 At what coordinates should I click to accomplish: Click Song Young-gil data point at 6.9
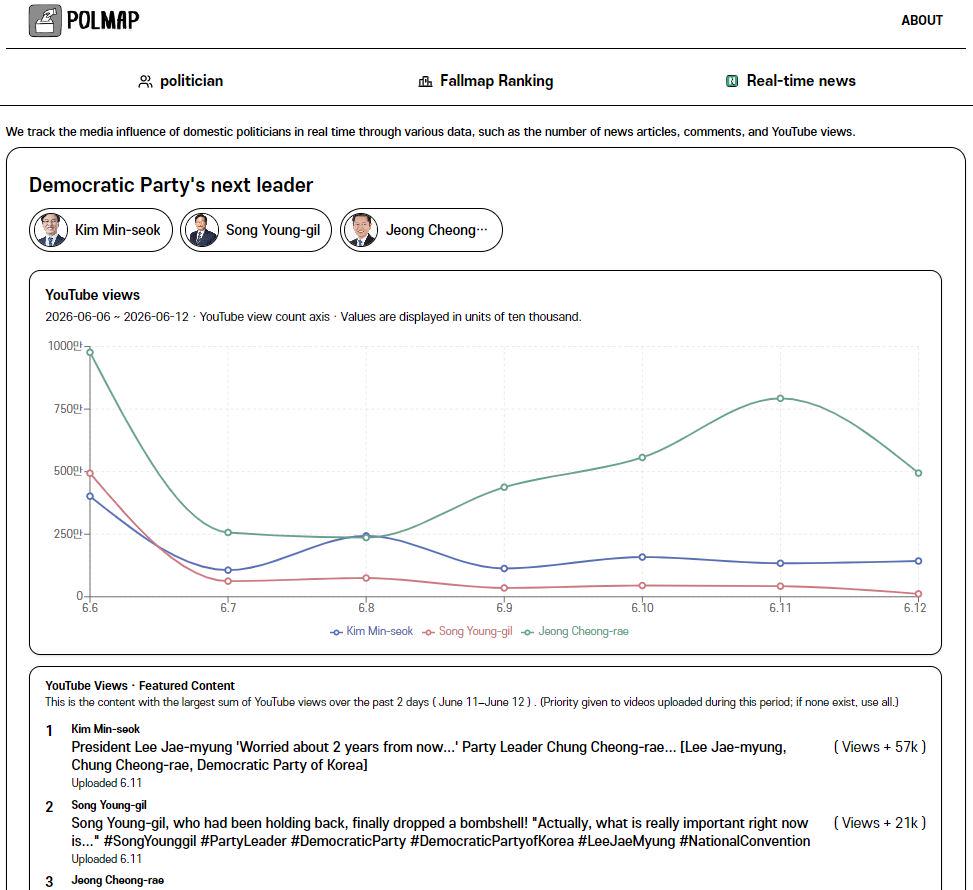504,588
